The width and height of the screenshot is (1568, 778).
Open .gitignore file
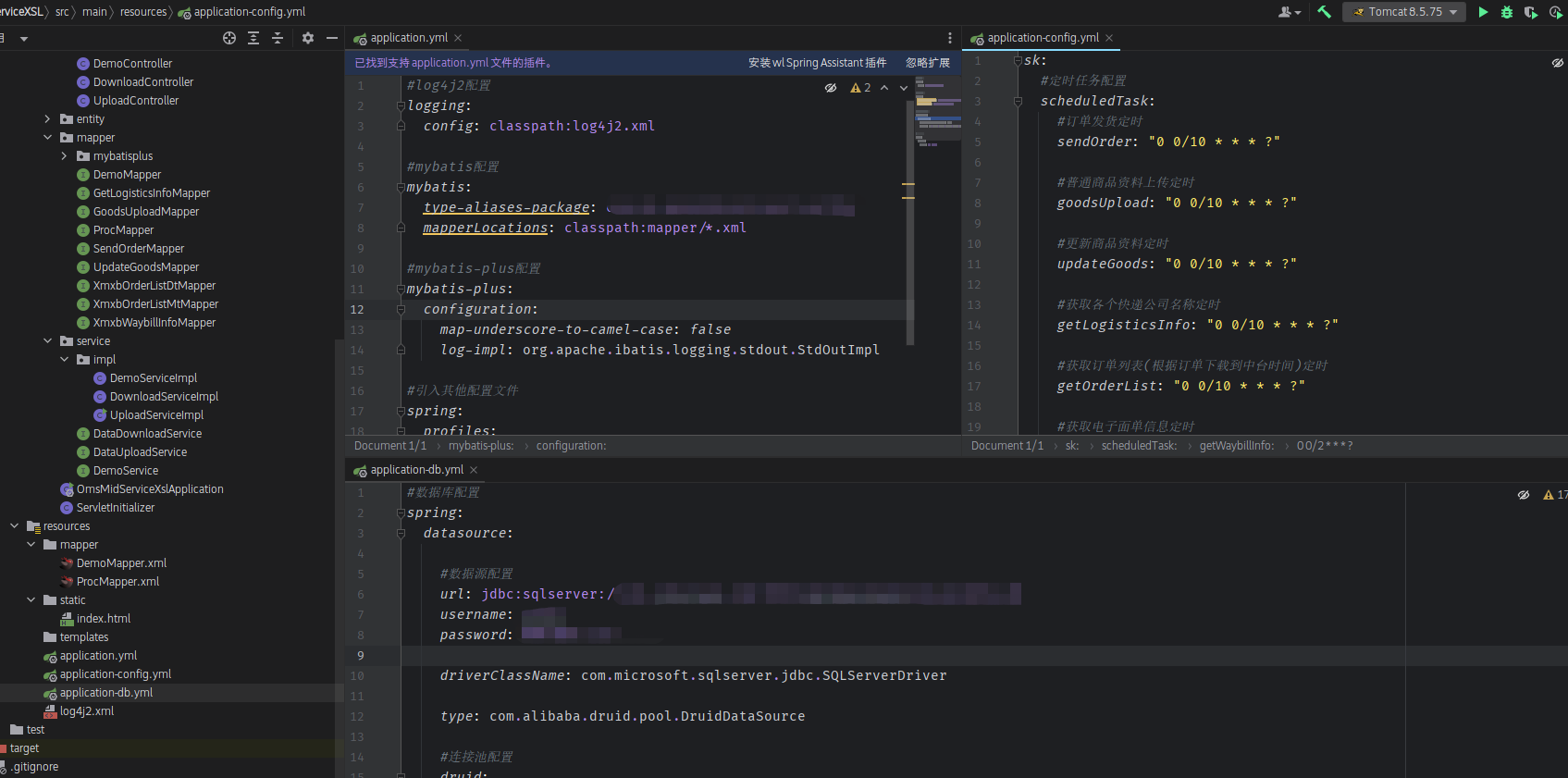click(x=35, y=767)
